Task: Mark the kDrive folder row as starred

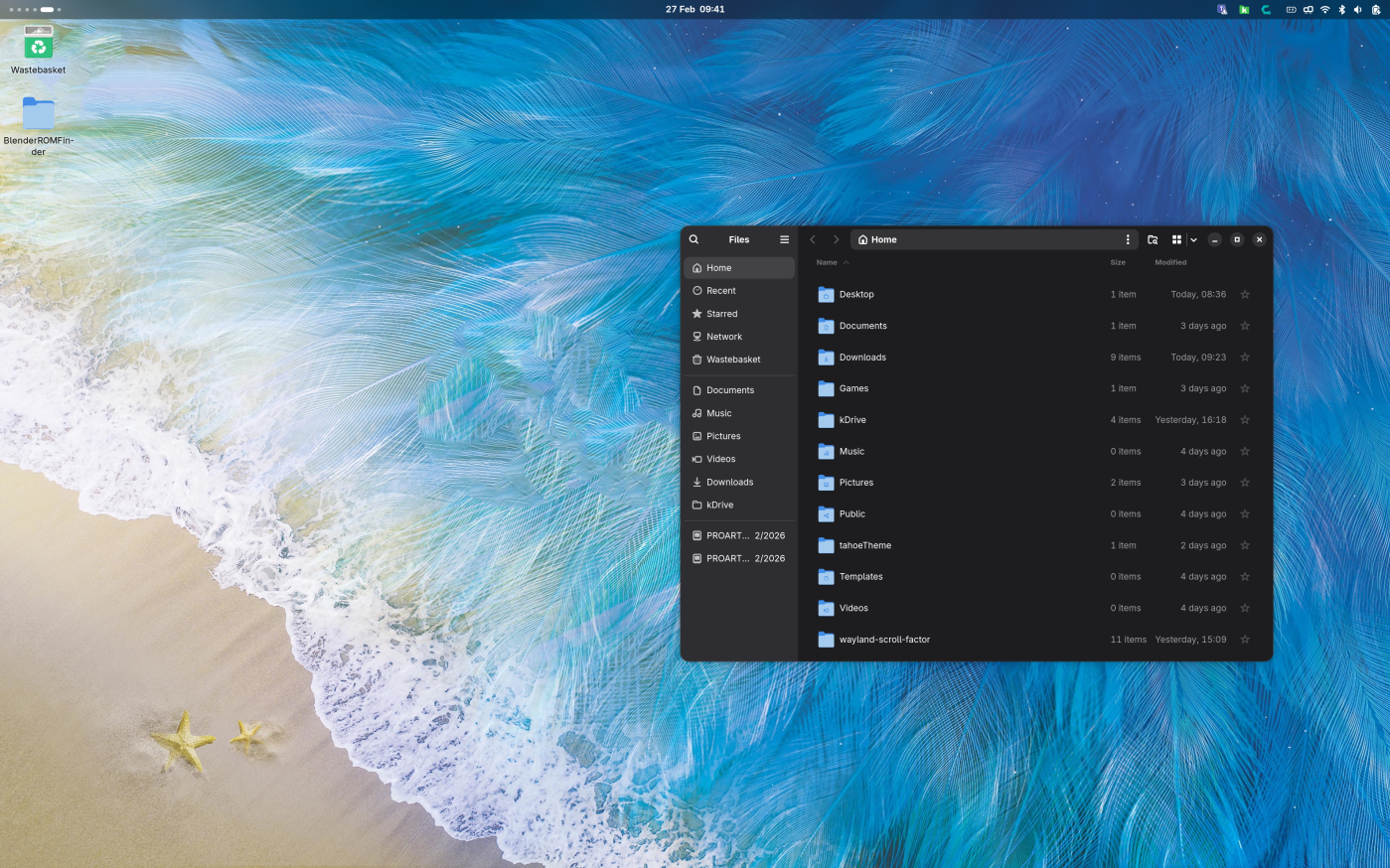Action: tap(1245, 420)
